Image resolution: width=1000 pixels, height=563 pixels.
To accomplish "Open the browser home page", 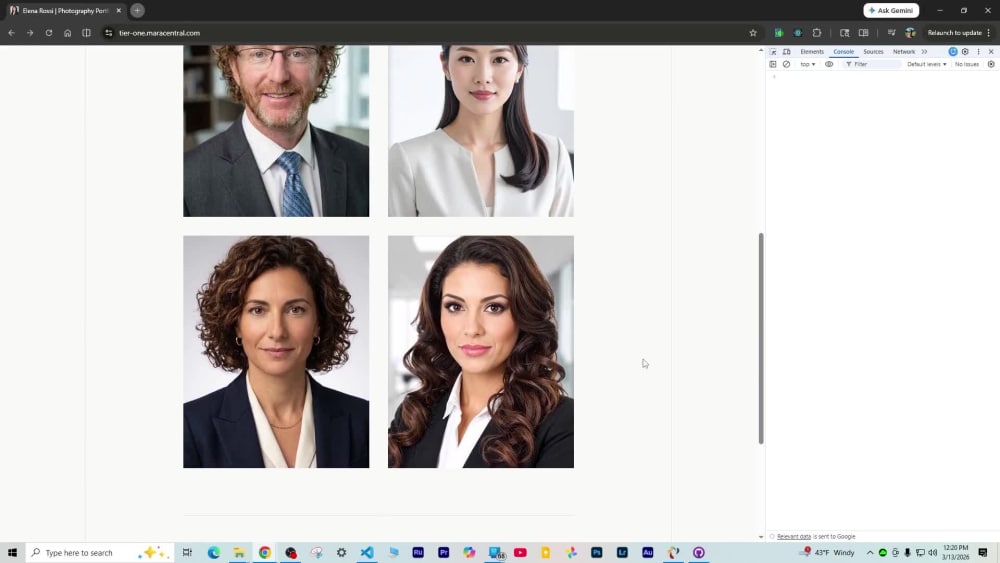I will tap(68, 33).
